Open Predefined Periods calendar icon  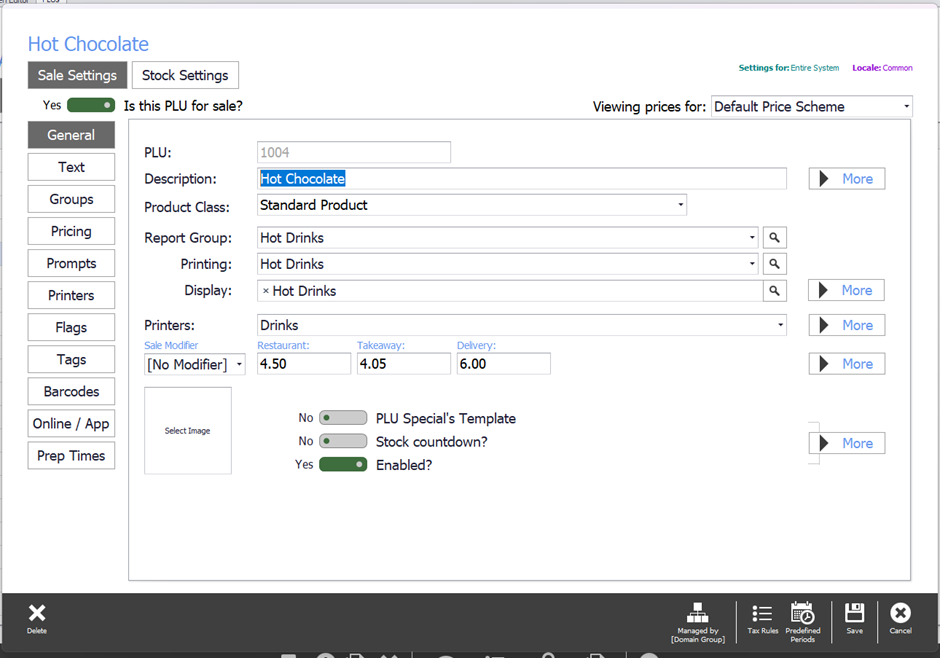802,613
